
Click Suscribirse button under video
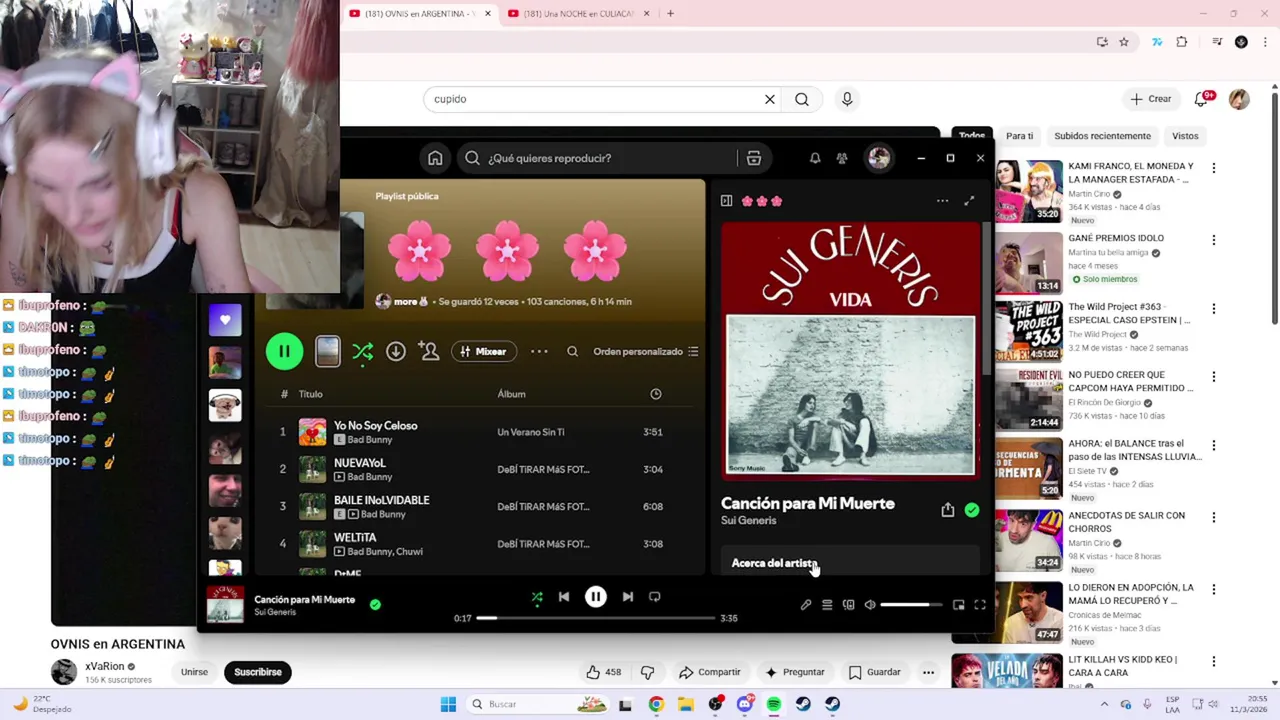[x=258, y=672]
